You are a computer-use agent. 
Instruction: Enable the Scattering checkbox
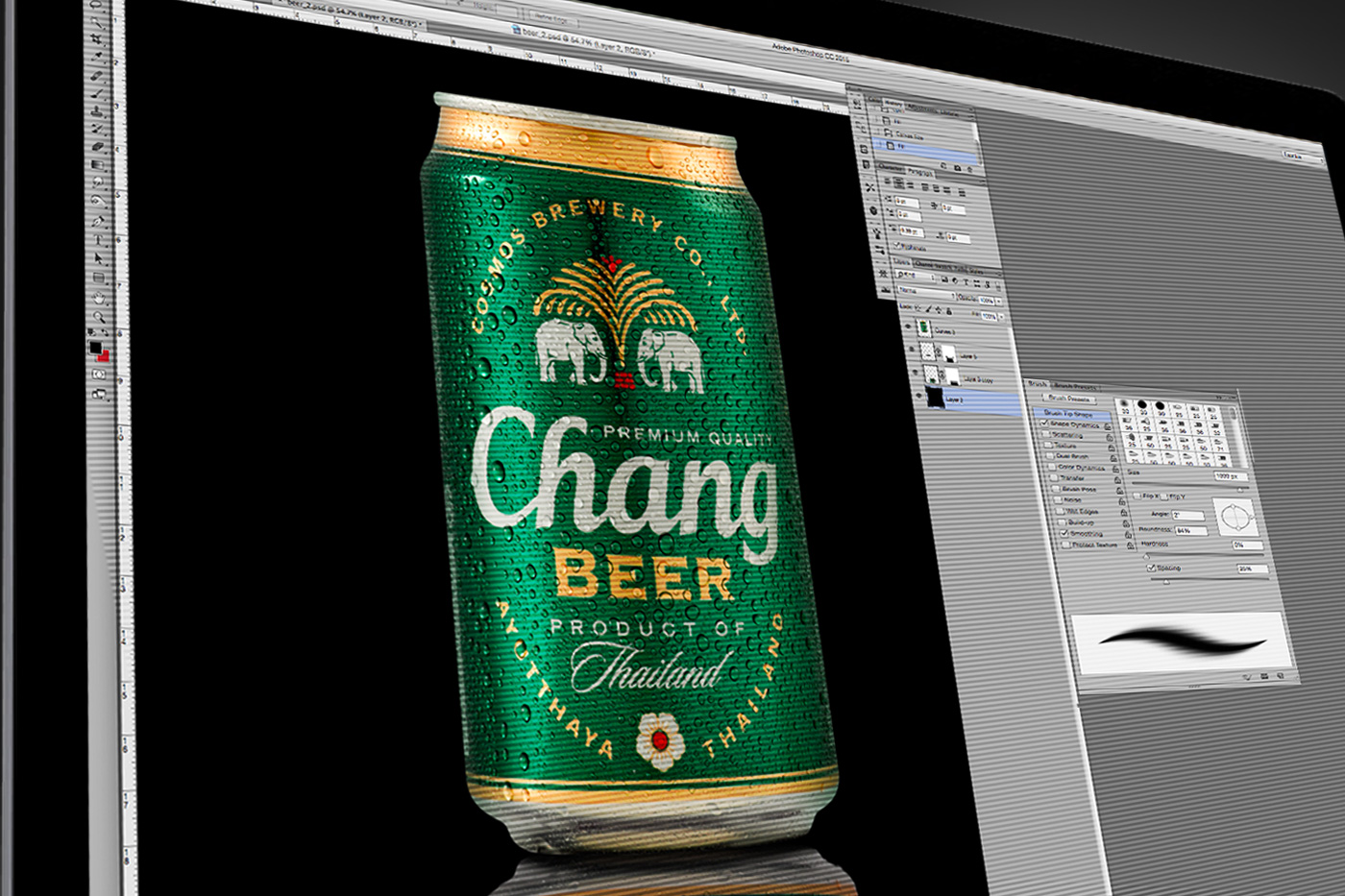pyautogui.click(x=1046, y=434)
